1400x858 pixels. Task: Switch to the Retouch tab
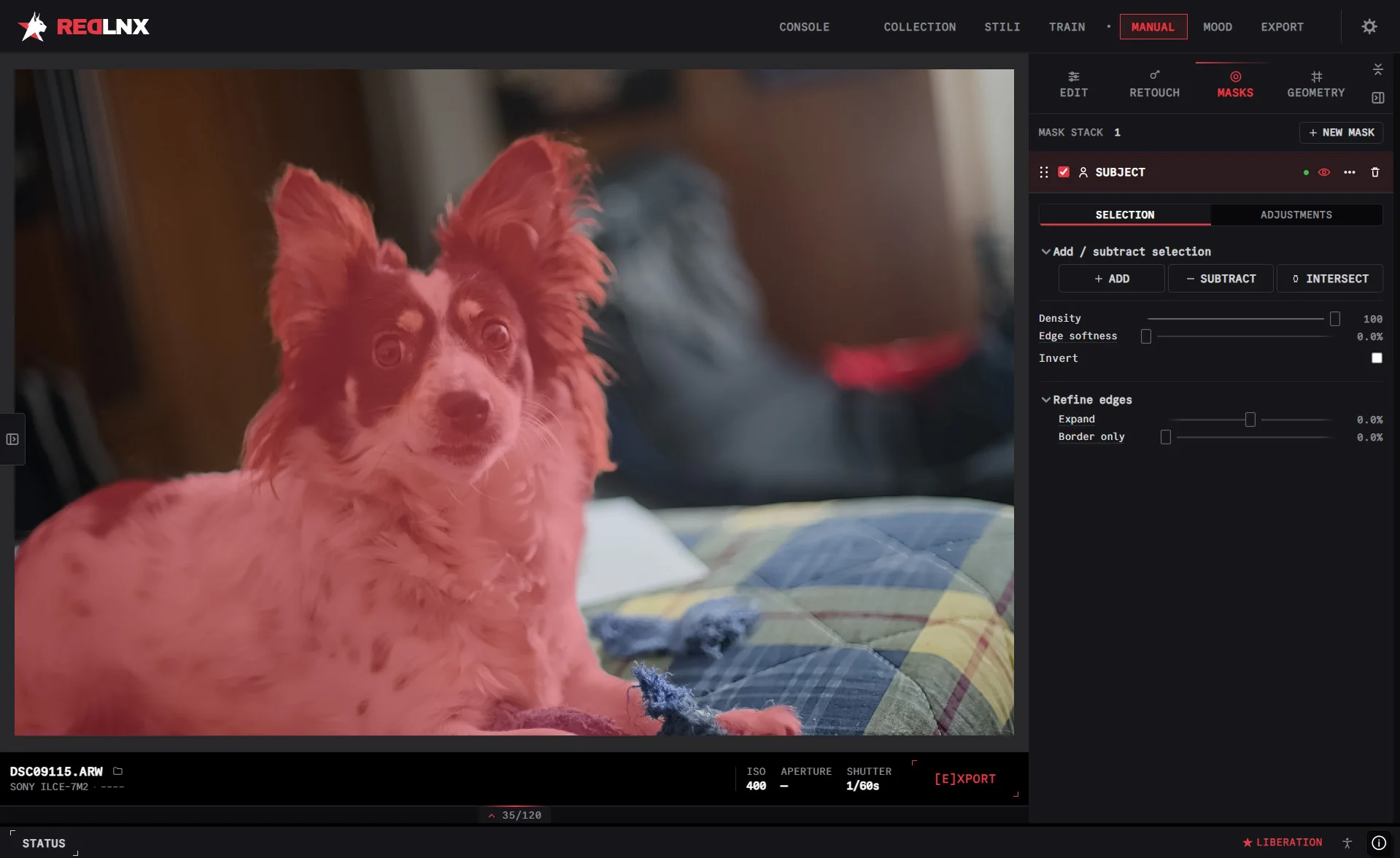click(x=1154, y=85)
